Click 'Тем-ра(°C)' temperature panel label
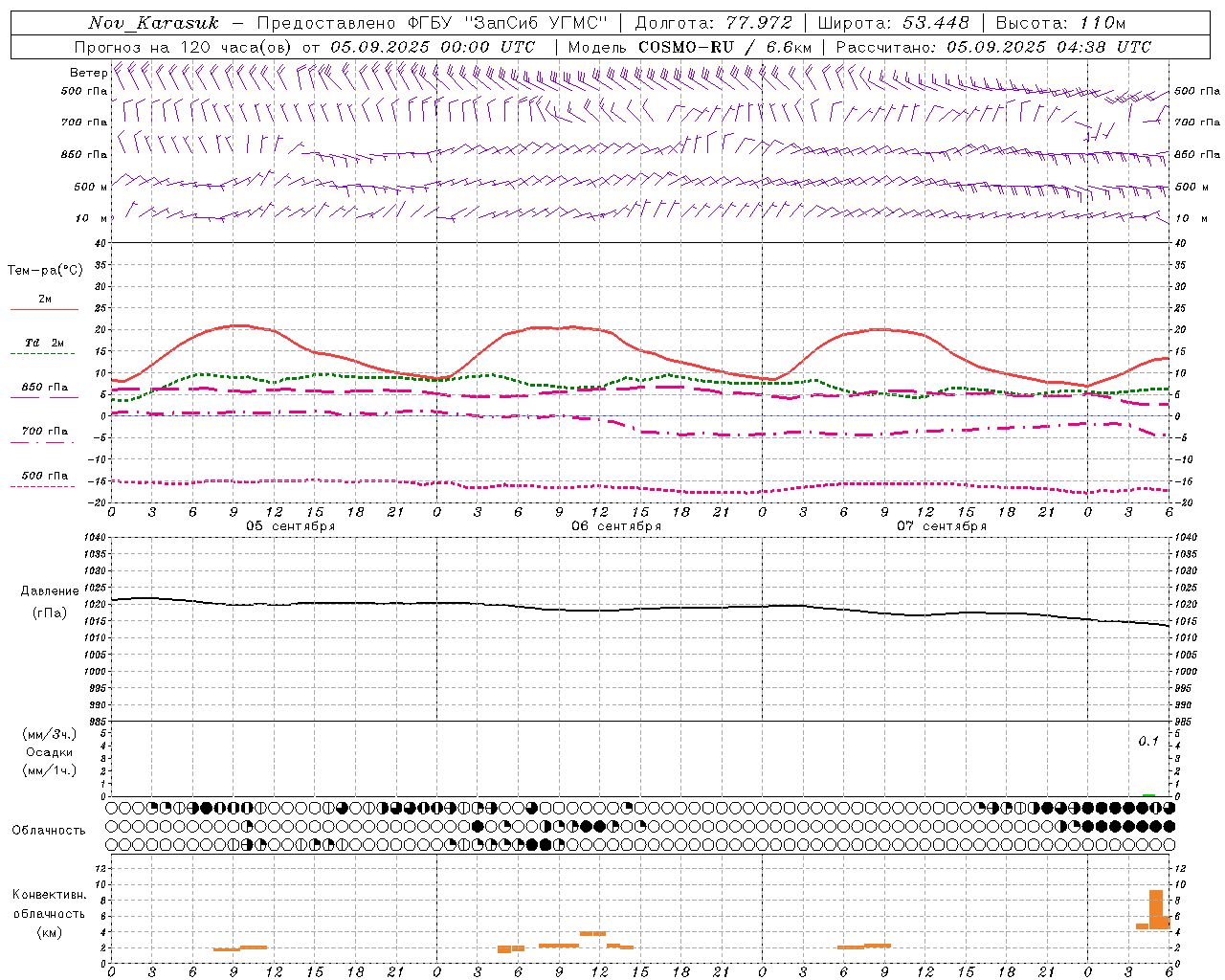1225x980 pixels. pos(45,271)
